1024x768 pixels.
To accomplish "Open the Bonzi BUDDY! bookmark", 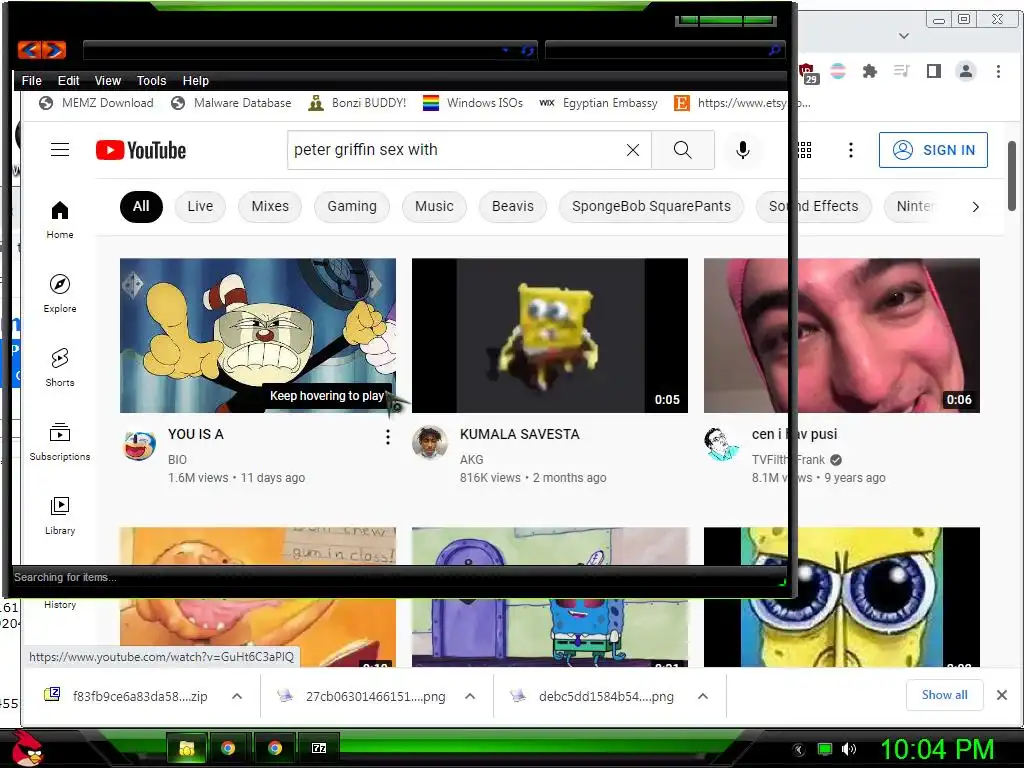I will tap(357, 103).
